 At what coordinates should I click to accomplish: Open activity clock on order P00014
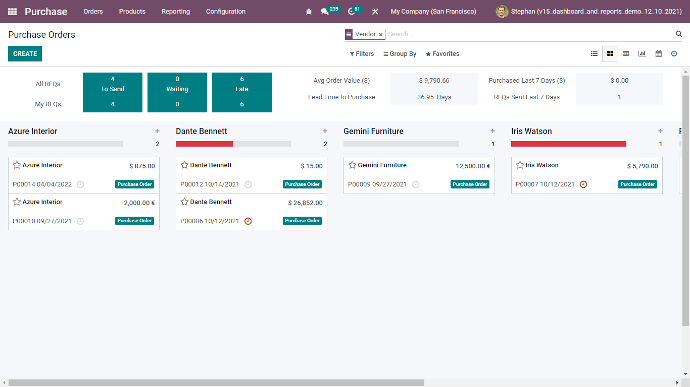81,184
